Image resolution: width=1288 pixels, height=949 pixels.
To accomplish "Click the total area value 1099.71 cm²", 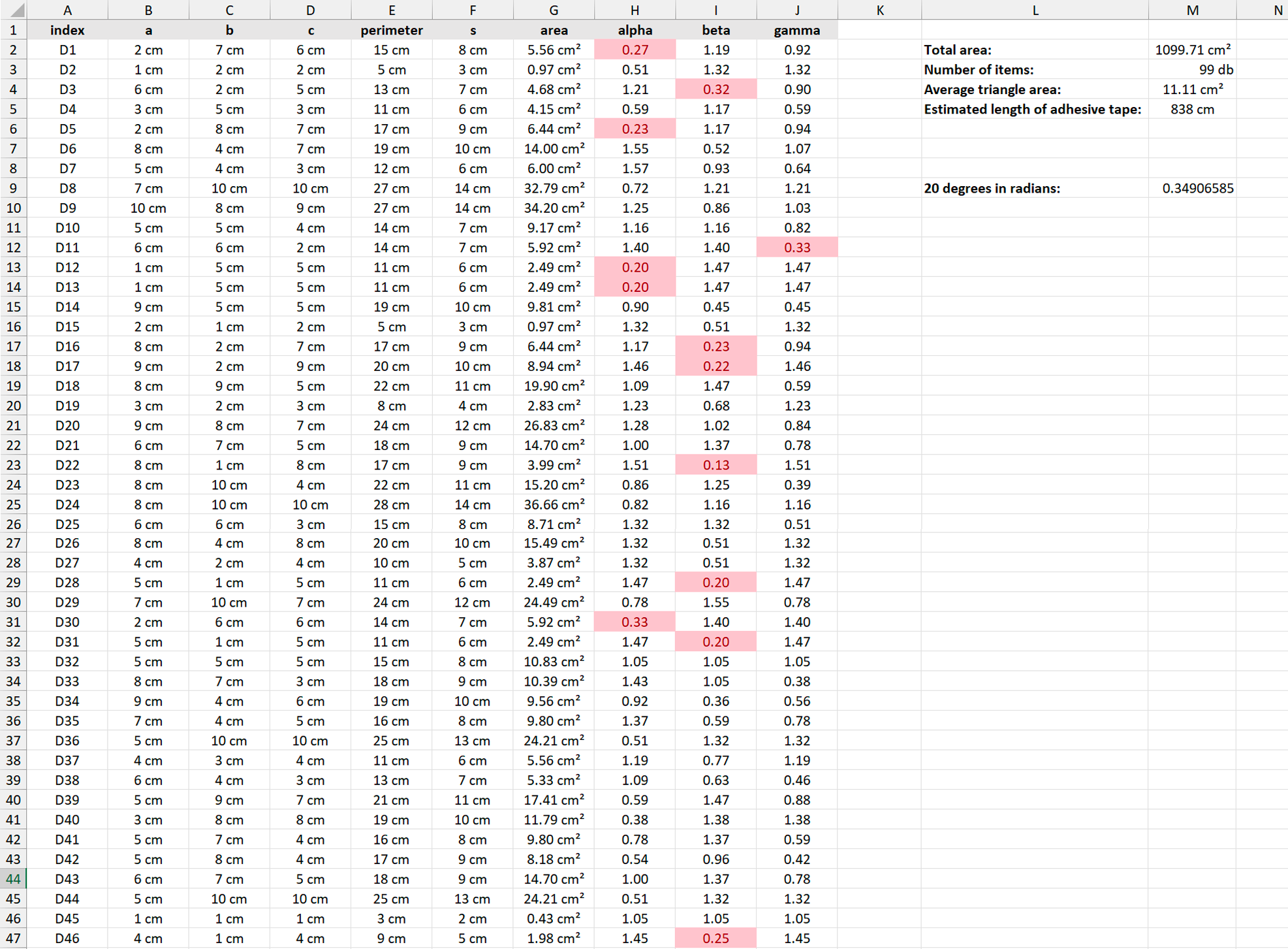I will [x=1192, y=50].
